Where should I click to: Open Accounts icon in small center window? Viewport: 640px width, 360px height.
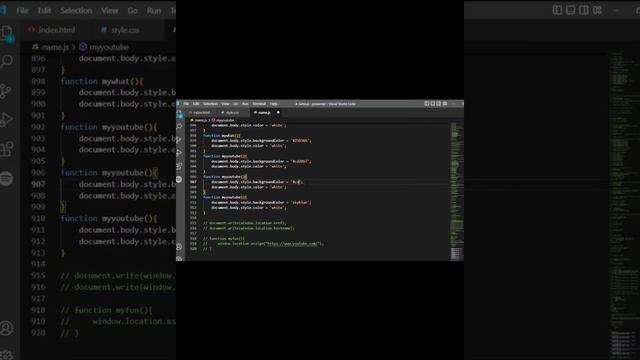[x=180, y=247]
